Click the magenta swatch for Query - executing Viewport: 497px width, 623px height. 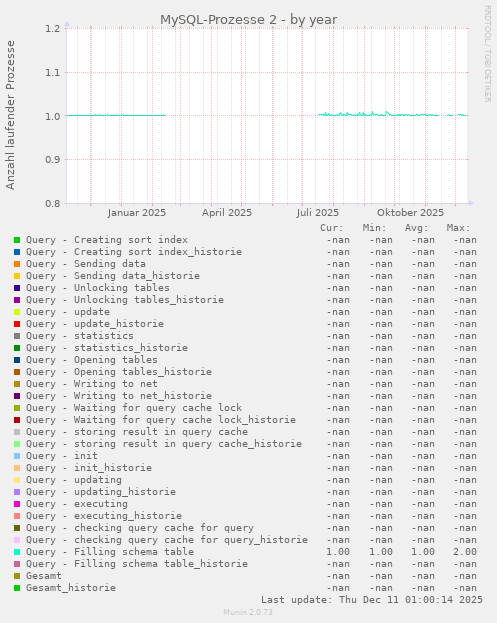17,504
